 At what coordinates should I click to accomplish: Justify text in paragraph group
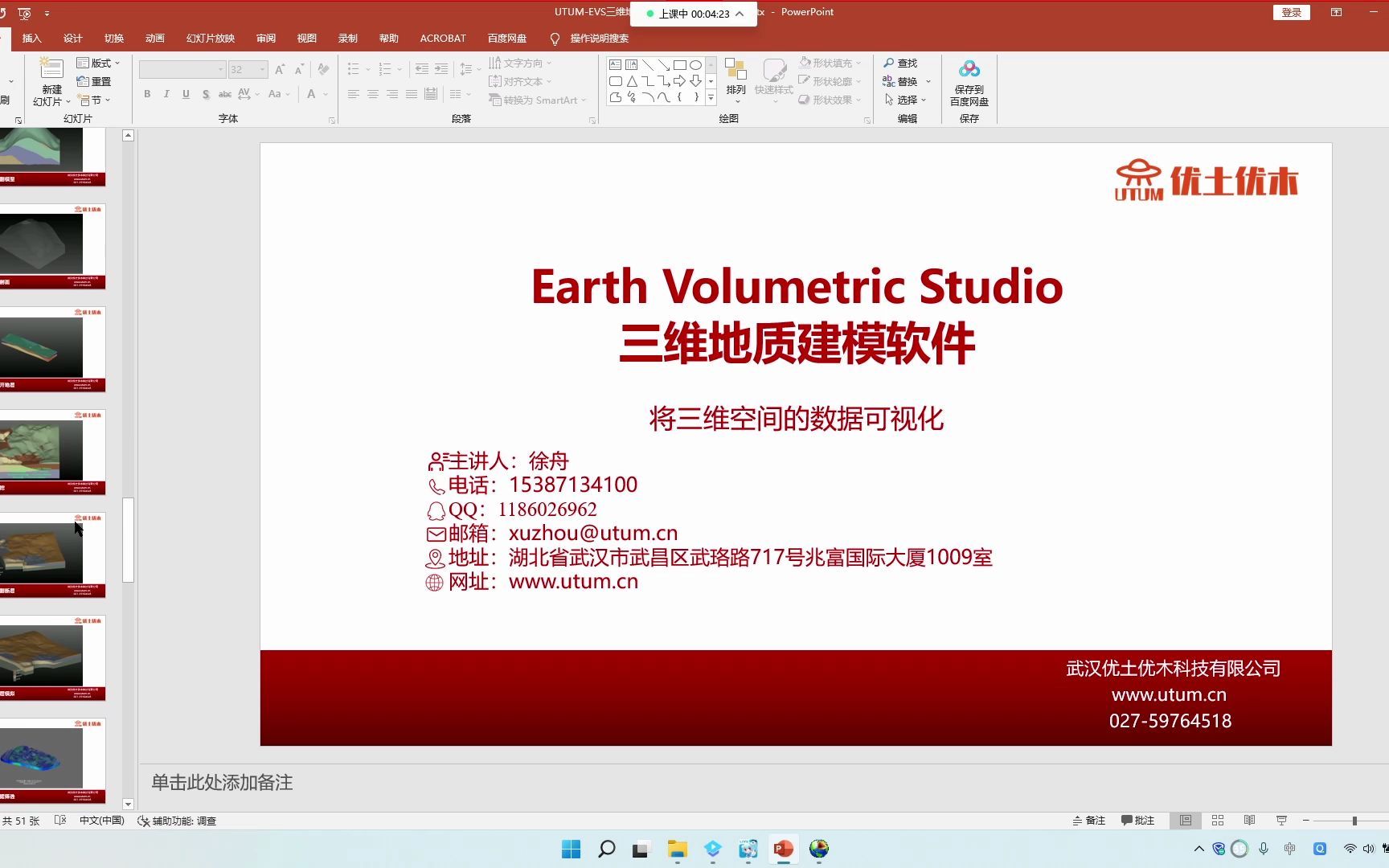point(412,94)
